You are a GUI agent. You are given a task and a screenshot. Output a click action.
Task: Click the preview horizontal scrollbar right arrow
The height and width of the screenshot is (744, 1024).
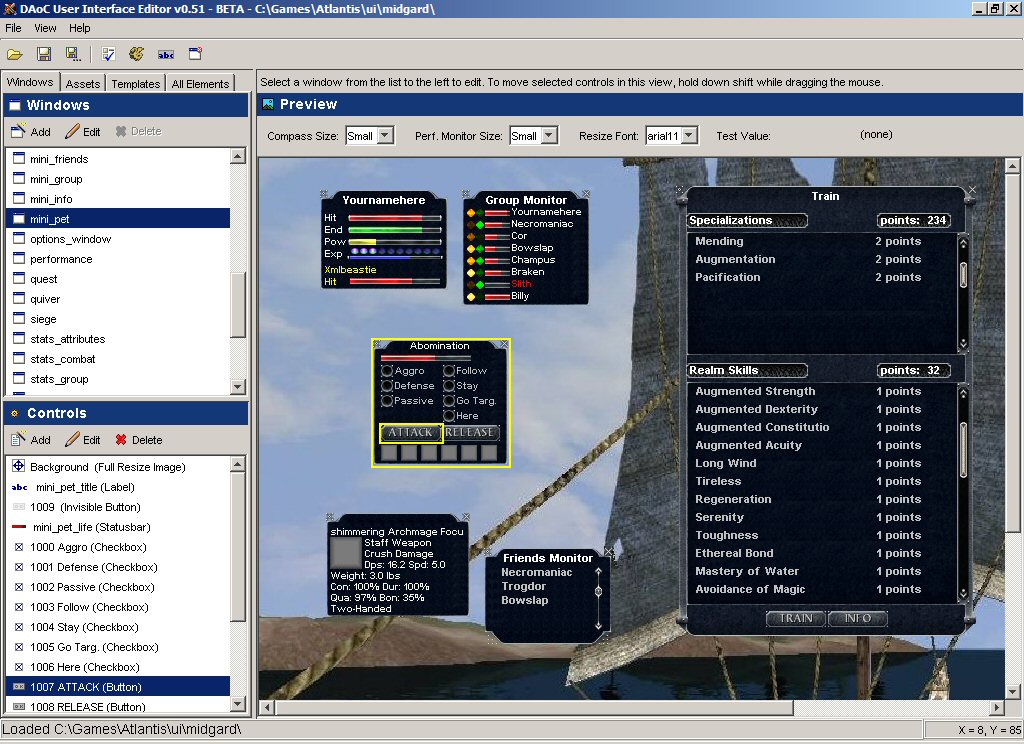pos(997,707)
